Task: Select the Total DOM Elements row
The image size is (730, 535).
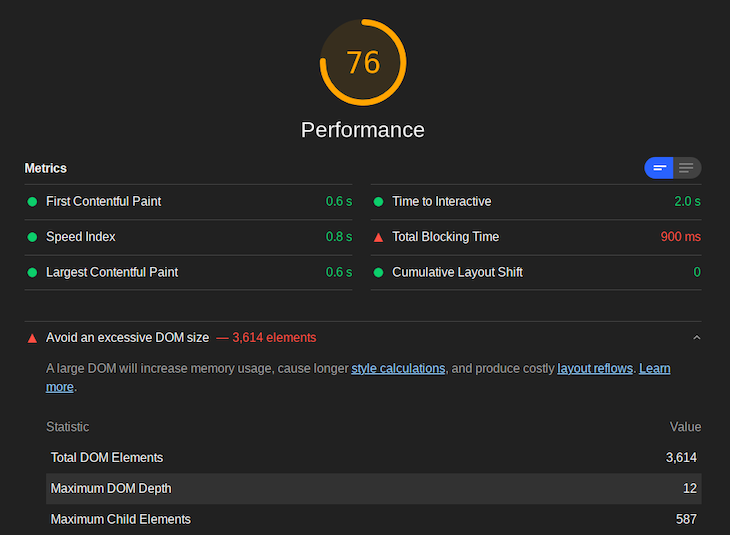Action: 373,458
